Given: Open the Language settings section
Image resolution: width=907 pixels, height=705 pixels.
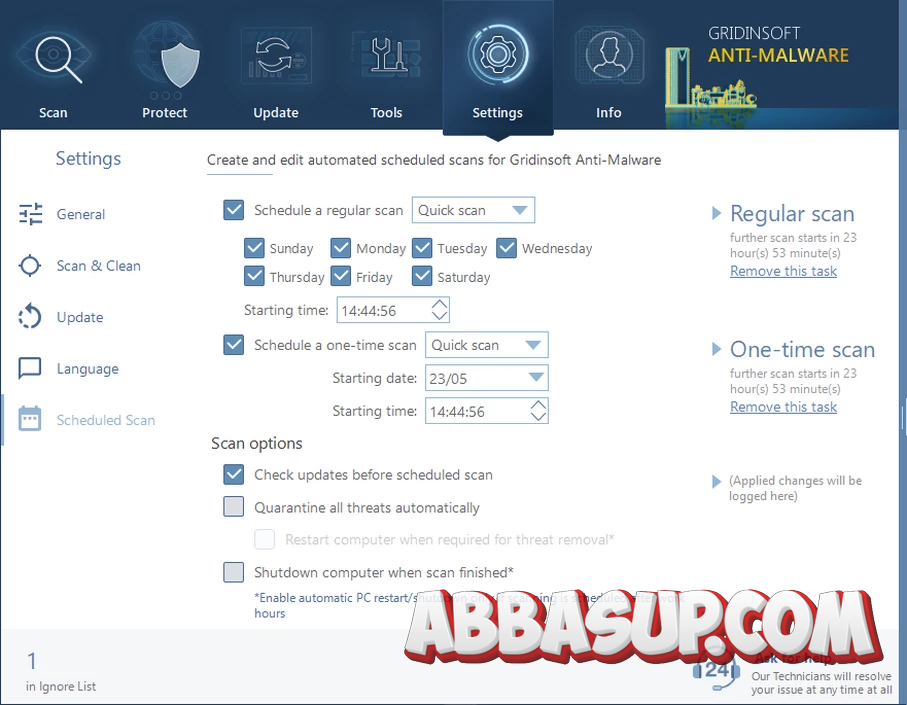Looking at the screenshot, I should 87,368.
